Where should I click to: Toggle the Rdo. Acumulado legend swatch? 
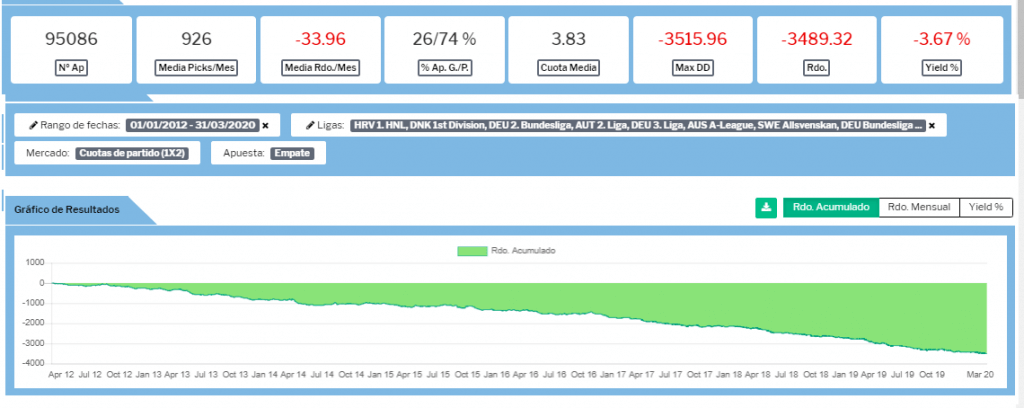coord(470,250)
